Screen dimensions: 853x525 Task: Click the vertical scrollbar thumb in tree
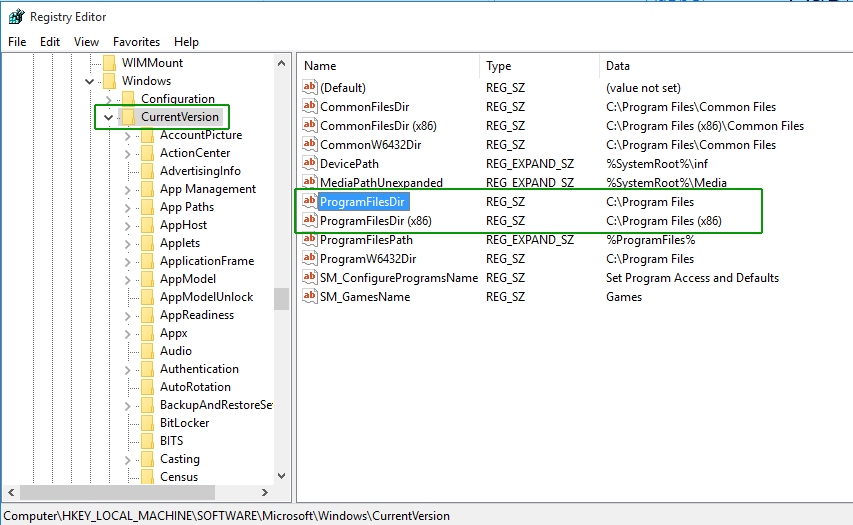click(281, 299)
